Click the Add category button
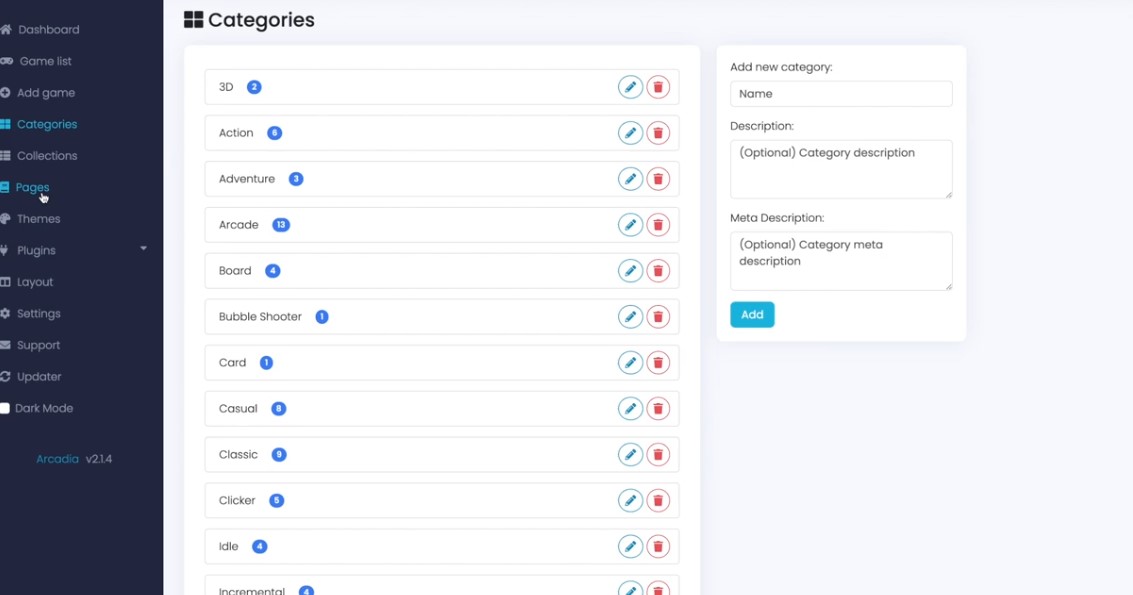Viewport: 1133px width, 595px height. click(752, 314)
